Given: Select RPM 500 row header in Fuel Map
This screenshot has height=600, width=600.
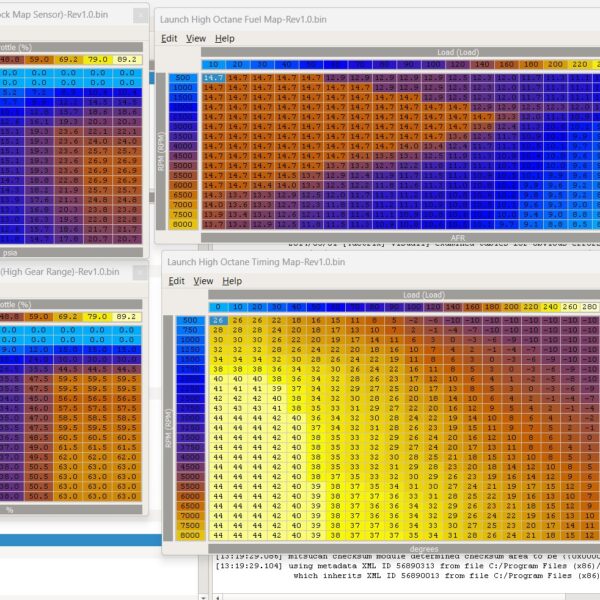Looking at the screenshot, I should tap(183, 78).
